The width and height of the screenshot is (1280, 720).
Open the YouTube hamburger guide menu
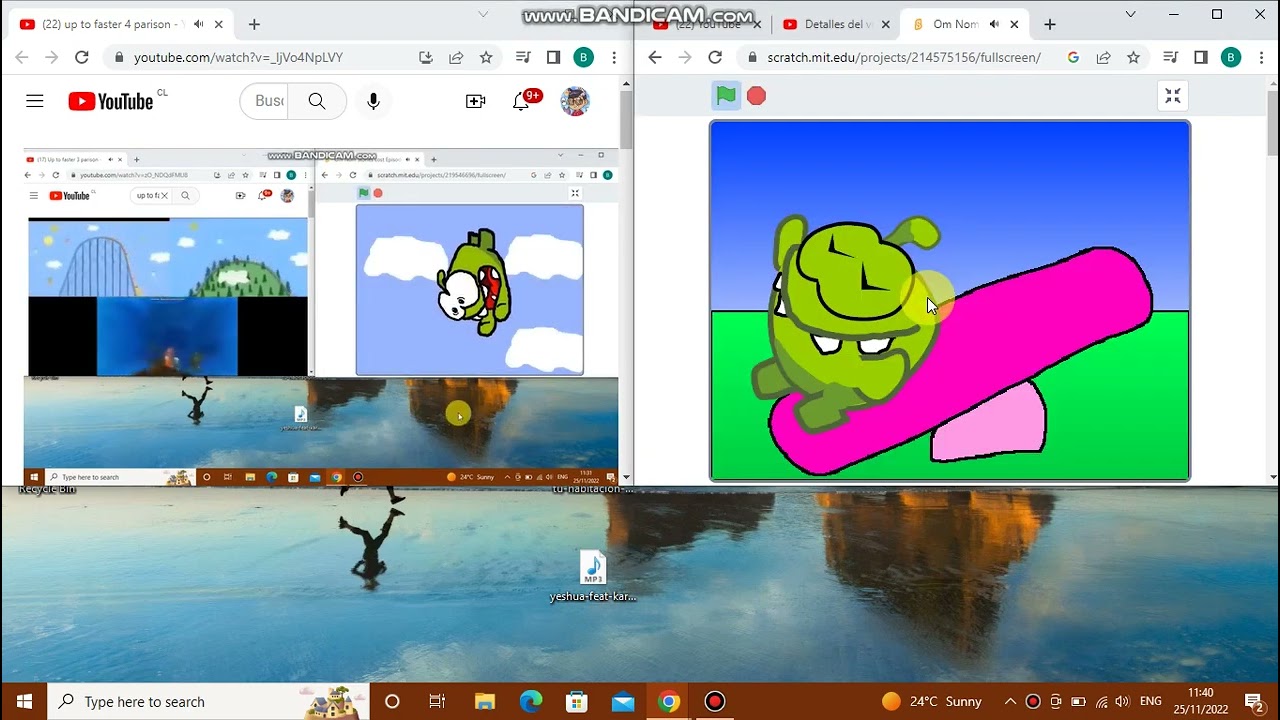(x=35, y=101)
